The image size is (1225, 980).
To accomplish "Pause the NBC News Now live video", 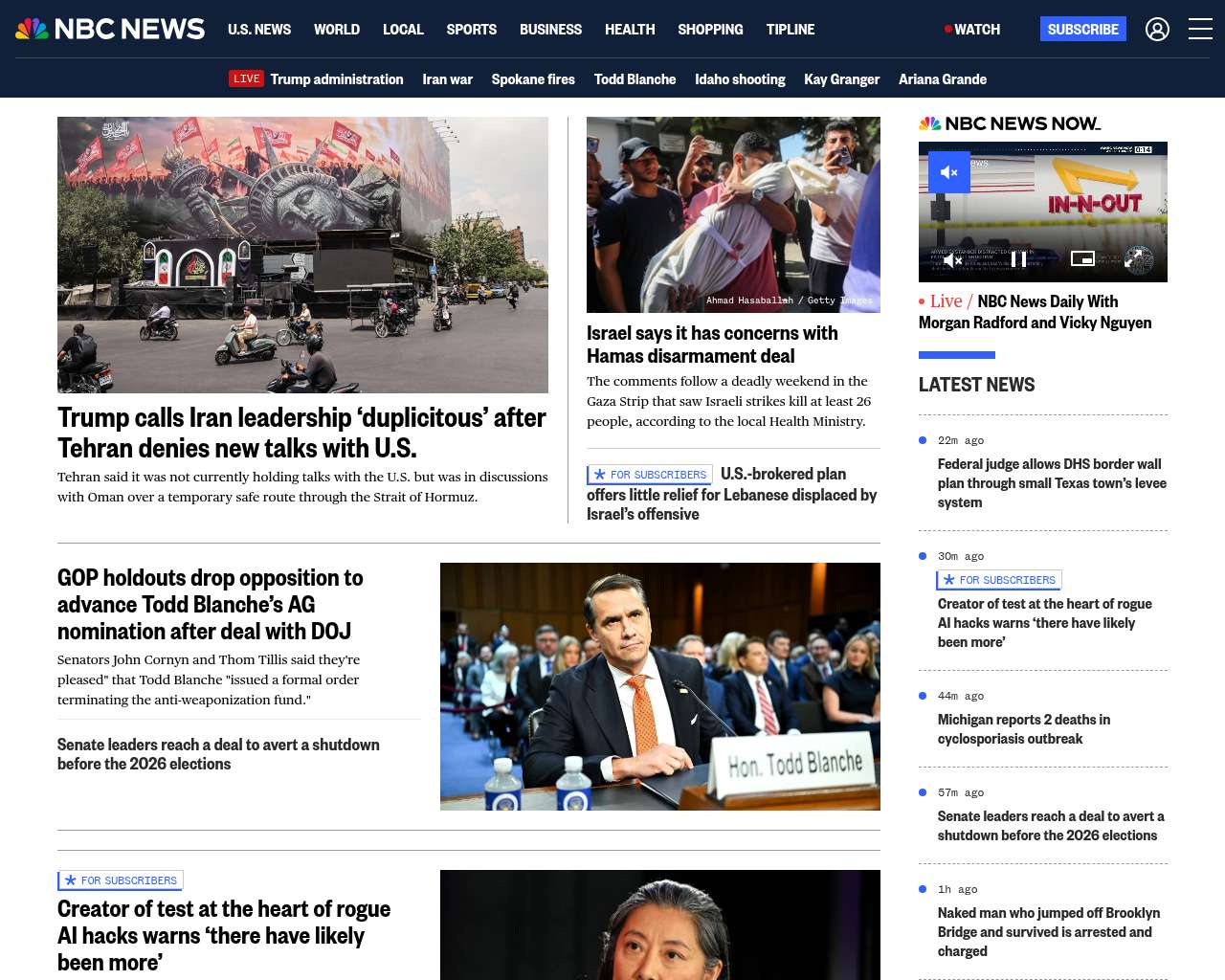I will [1018, 259].
